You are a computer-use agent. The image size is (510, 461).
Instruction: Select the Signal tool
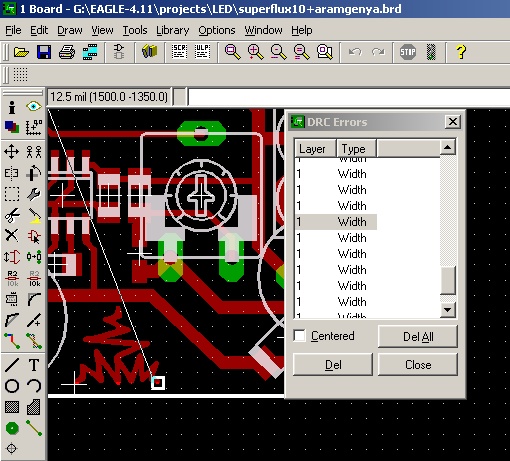coord(34,428)
